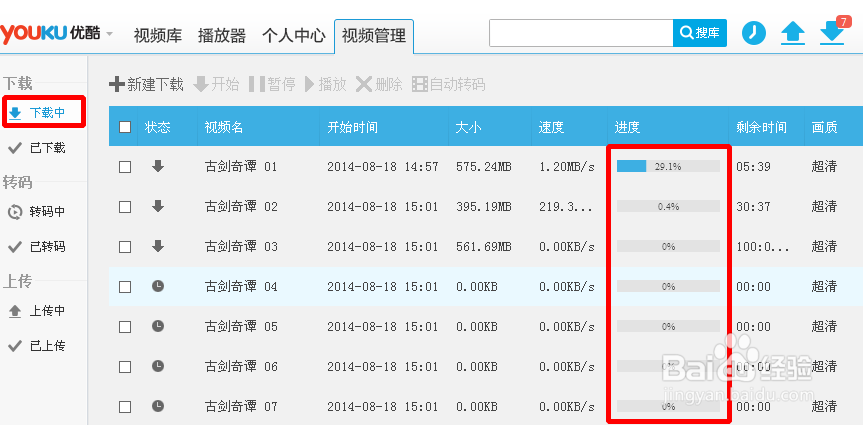Sort by 剩余时间 column header

(x=761, y=128)
